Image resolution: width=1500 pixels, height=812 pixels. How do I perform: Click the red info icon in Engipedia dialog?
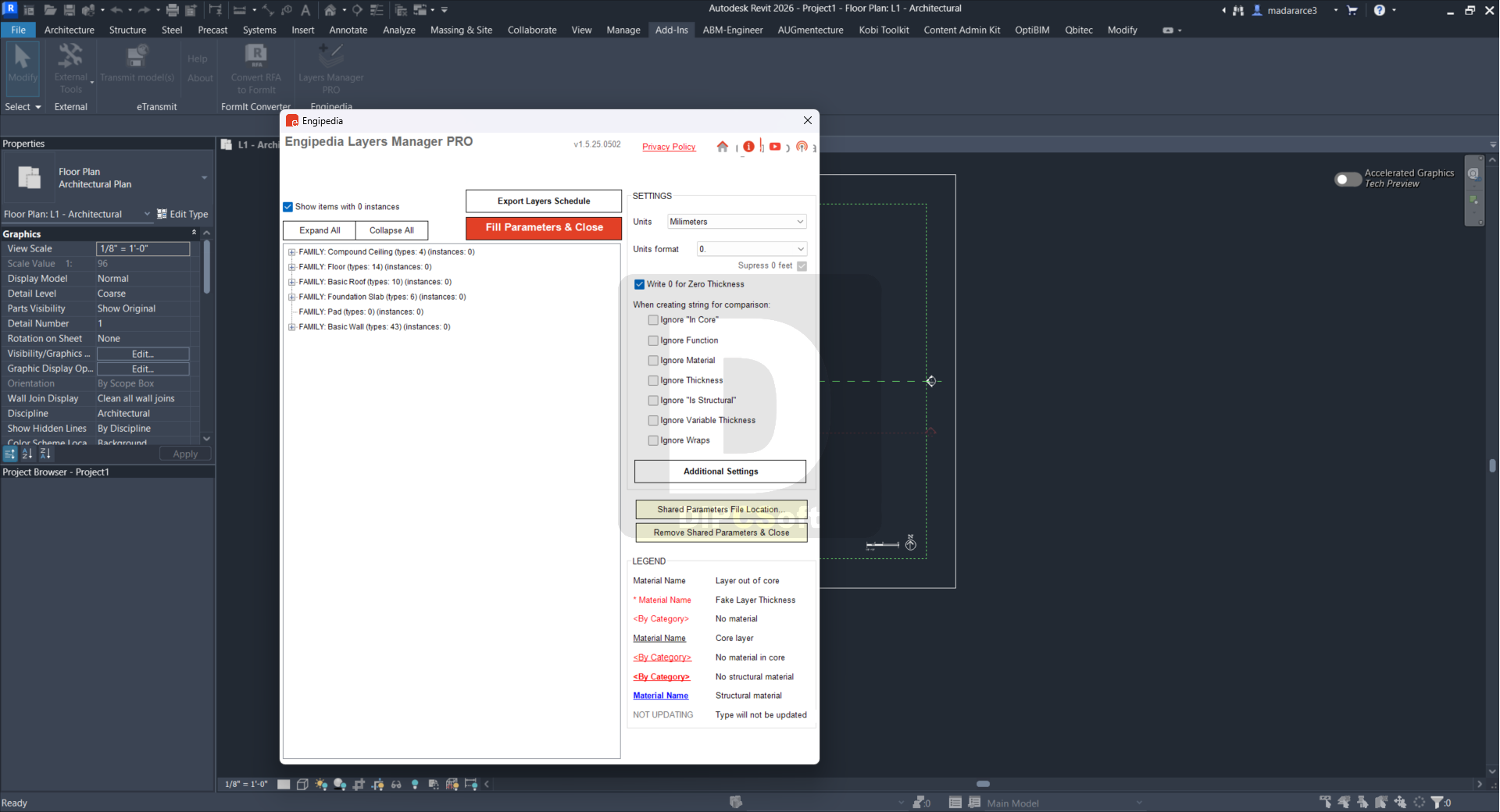pyautogui.click(x=748, y=146)
